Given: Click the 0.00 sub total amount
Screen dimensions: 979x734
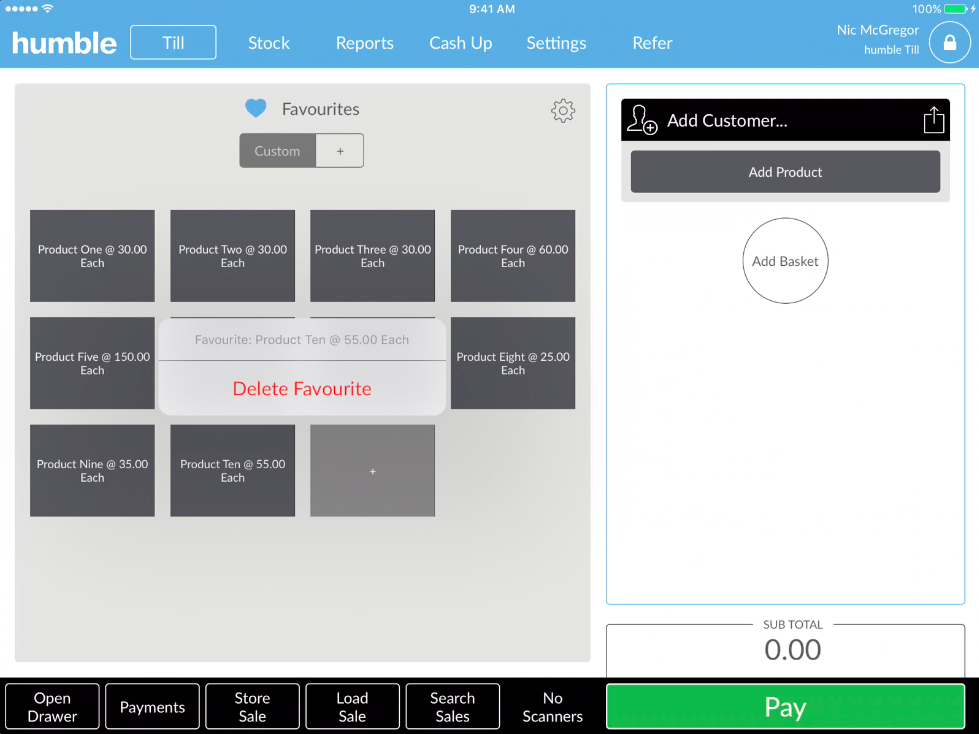Looking at the screenshot, I should [x=792, y=650].
